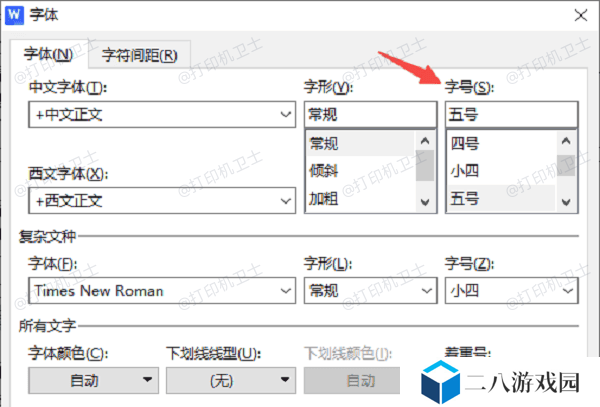Select 小四 in the 字号 list

click(501, 171)
